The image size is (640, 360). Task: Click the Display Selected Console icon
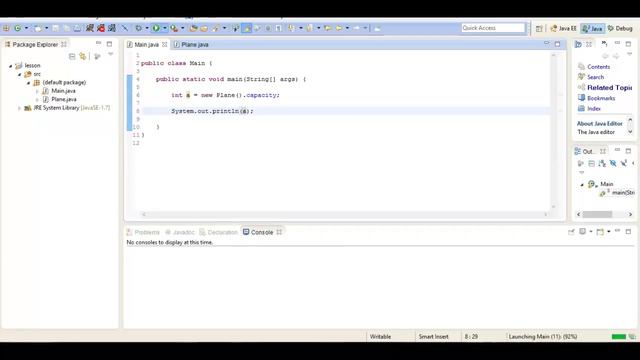[x=583, y=232]
